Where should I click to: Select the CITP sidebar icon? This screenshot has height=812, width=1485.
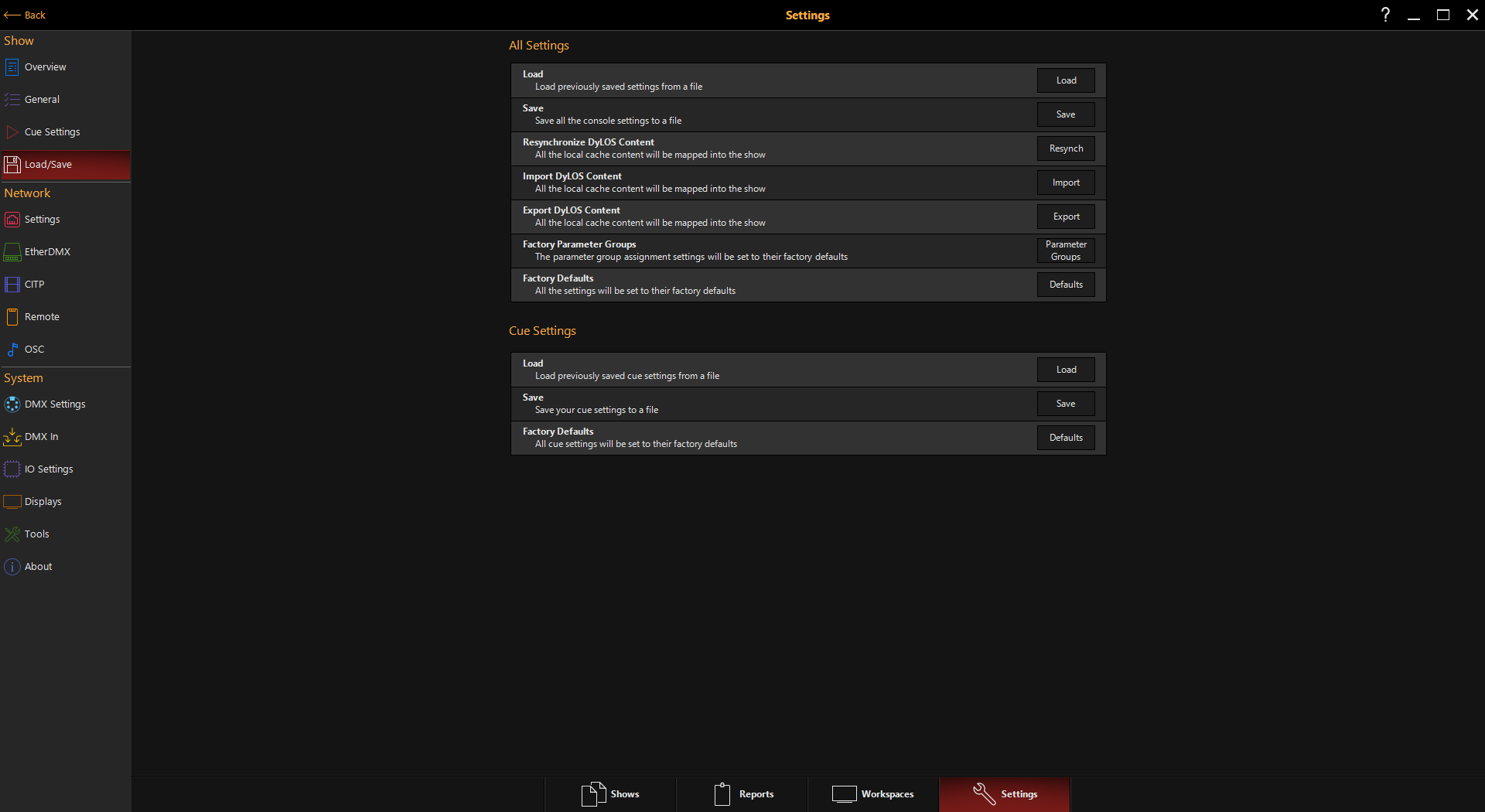pyautogui.click(x=12, y=285)
